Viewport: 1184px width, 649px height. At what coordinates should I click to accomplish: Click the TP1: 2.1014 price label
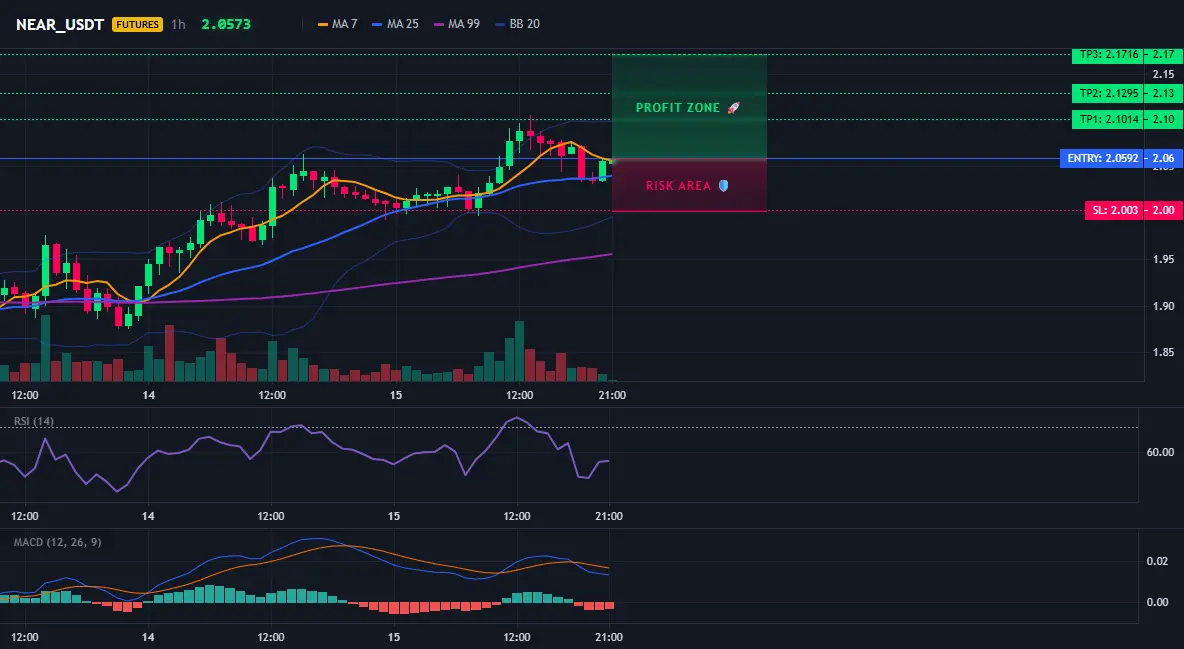tap(1108, 119)
